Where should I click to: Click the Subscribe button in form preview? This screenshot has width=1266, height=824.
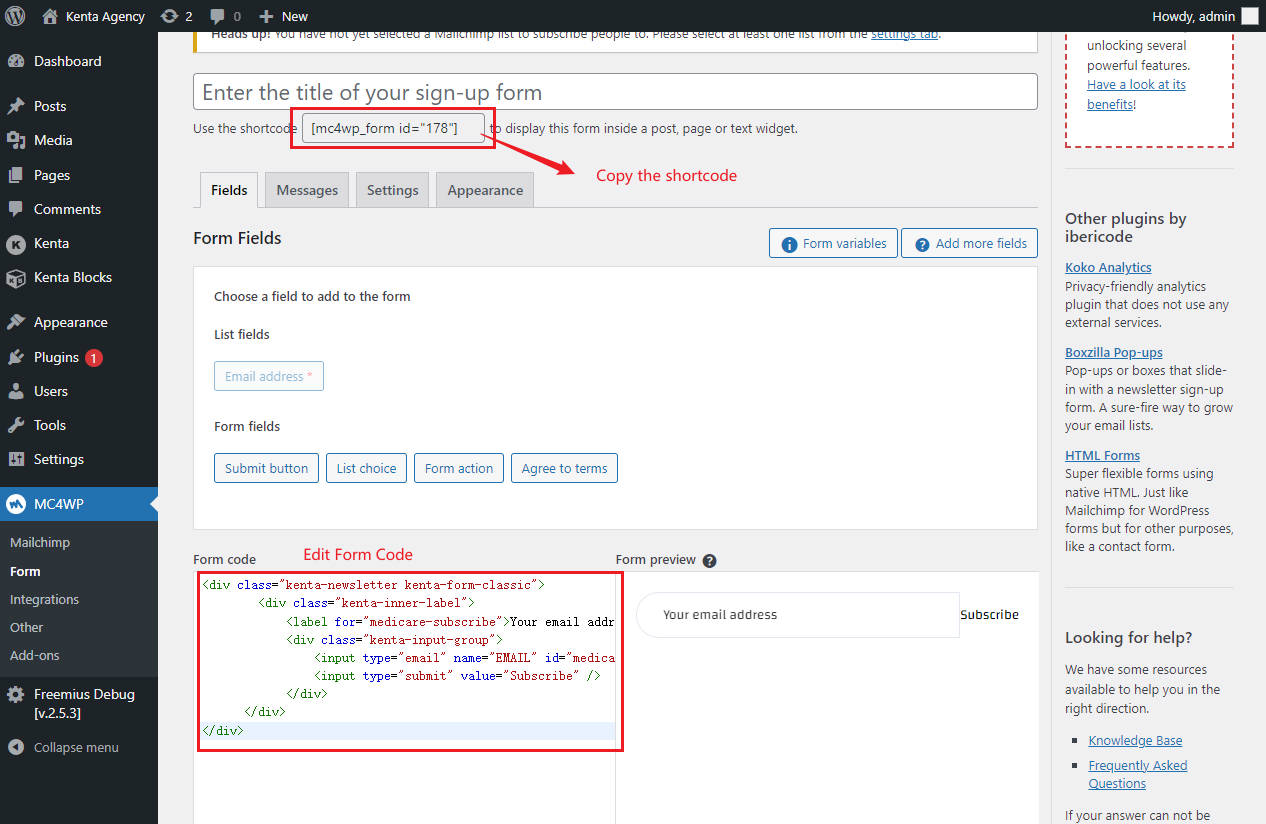click(x=990, y=615)
